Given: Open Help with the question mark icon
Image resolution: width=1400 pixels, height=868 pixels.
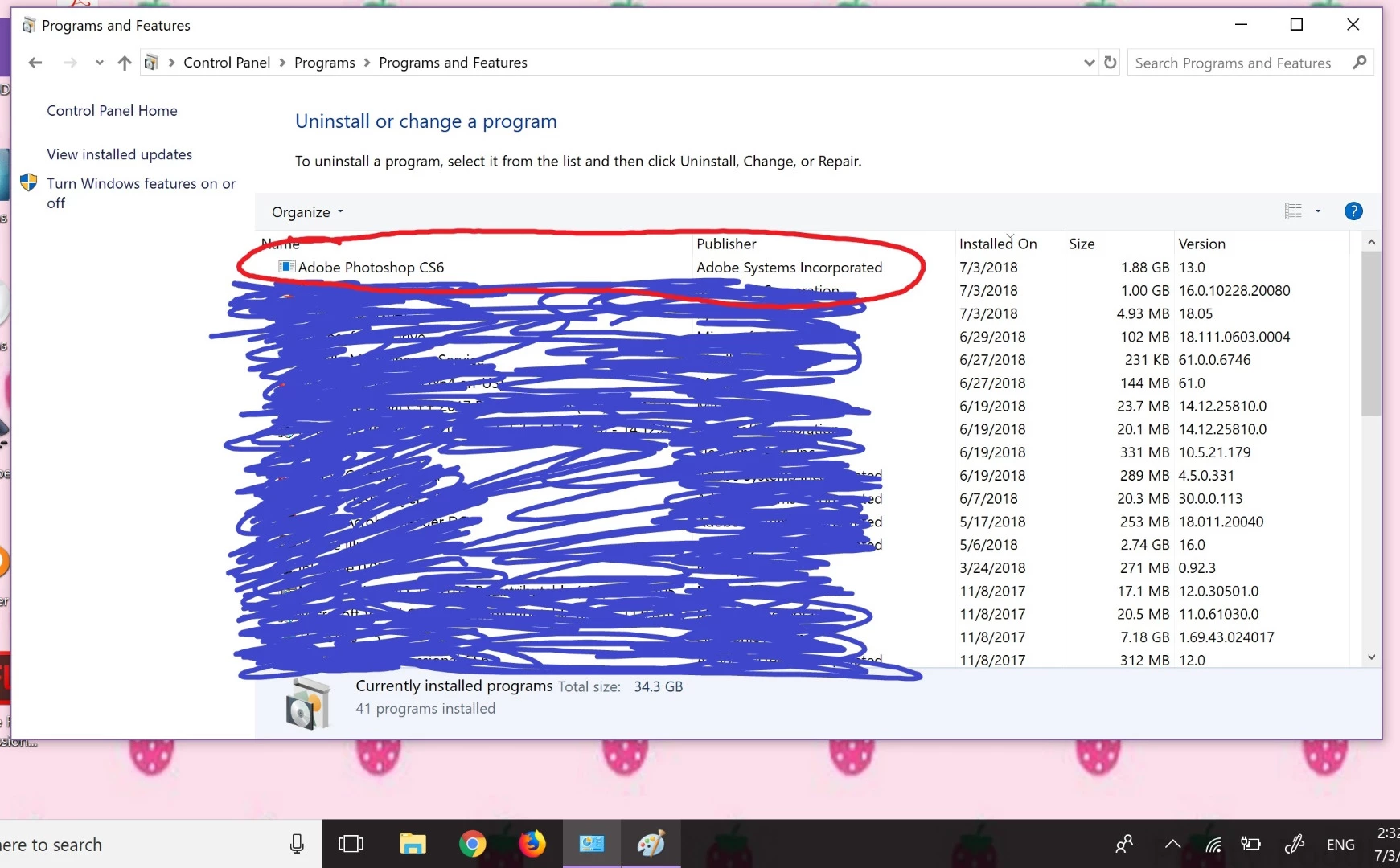Looking at the screenshot, I should coord(1353,211).
